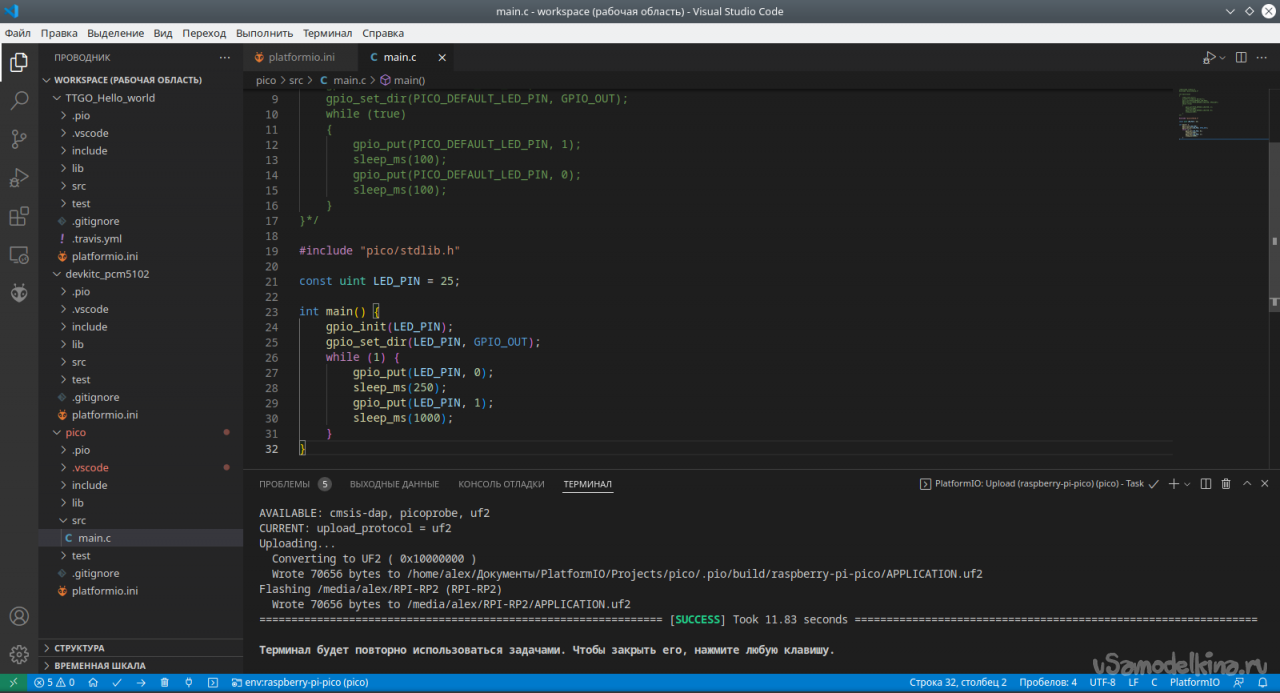
Task: Click the src breadcrumb in editor path
Action: coord(296,80)
